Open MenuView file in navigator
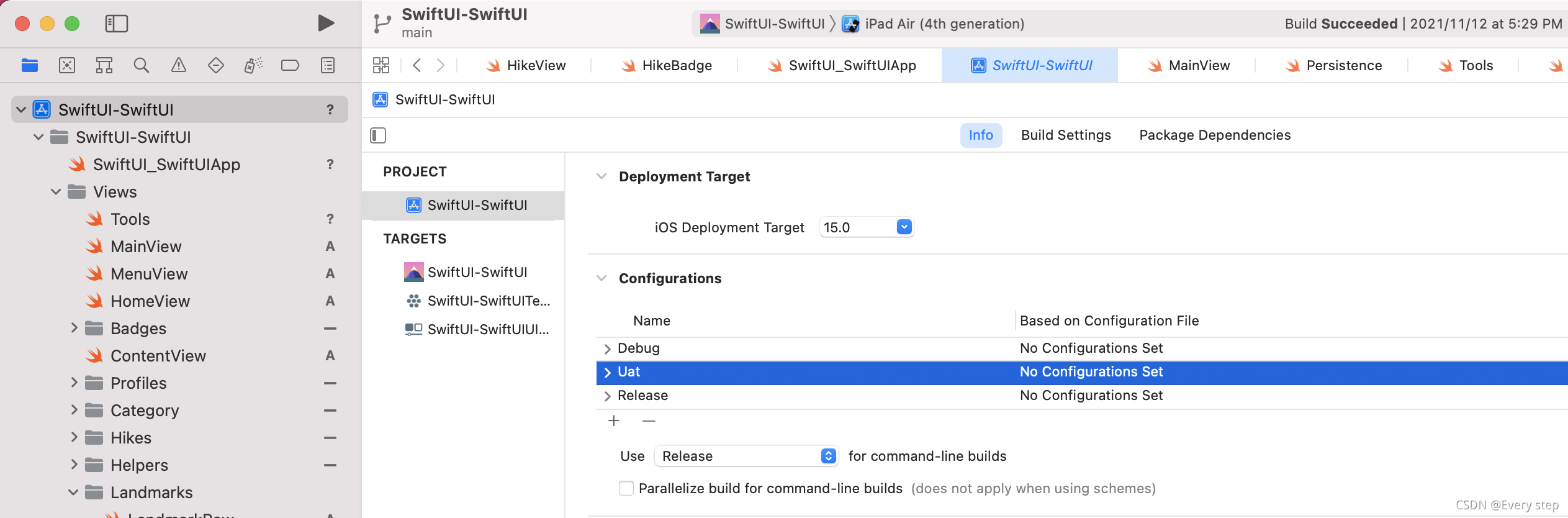Viewport: 1568px width, 518px height. pyautogui.click(x=137, y=274)
